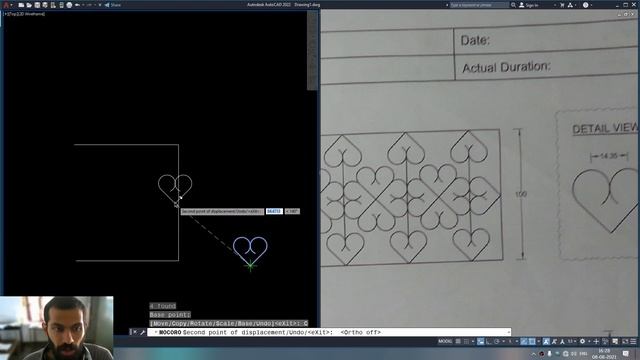Expand the workspace switching dropdown arrow
The image size is (640, 360).
(589, 341)
